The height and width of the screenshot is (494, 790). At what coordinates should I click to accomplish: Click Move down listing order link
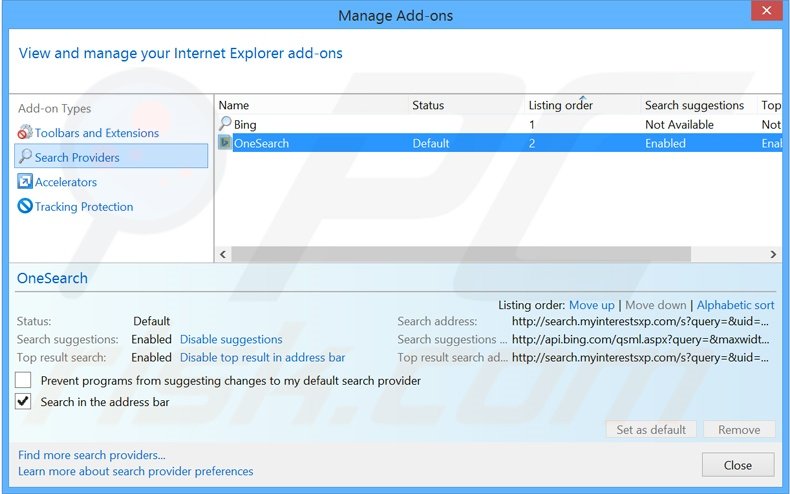655,305
